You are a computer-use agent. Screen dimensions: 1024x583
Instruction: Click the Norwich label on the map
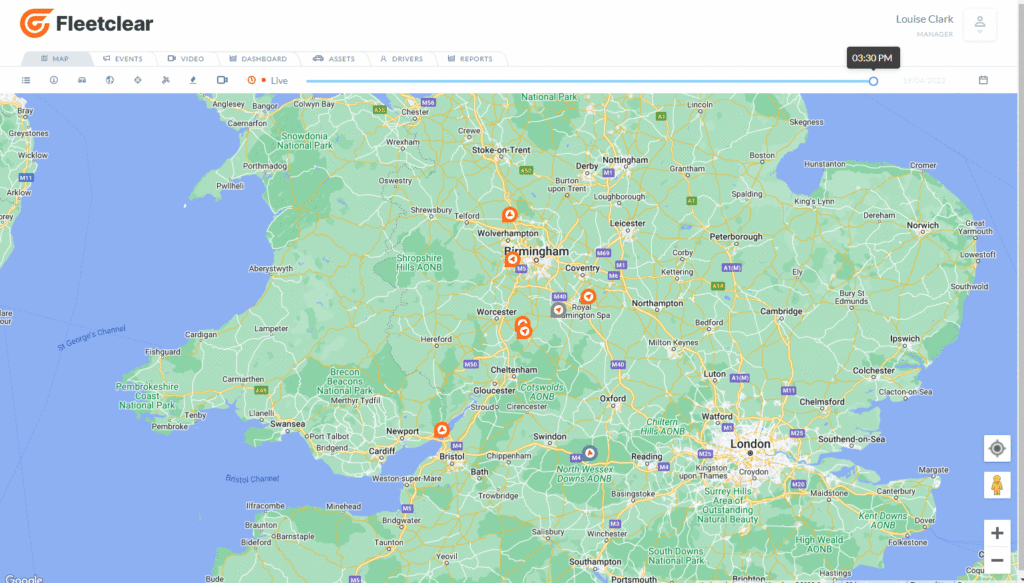[x=922, y=225]
